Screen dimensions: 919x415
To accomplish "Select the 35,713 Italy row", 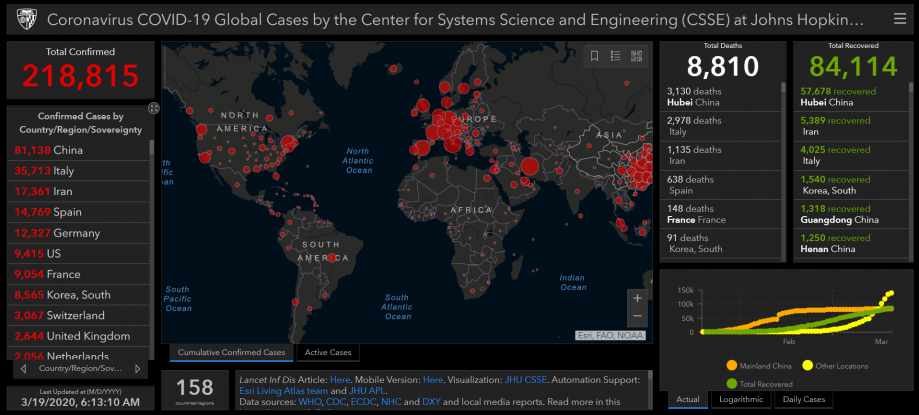I will [78, 171].
